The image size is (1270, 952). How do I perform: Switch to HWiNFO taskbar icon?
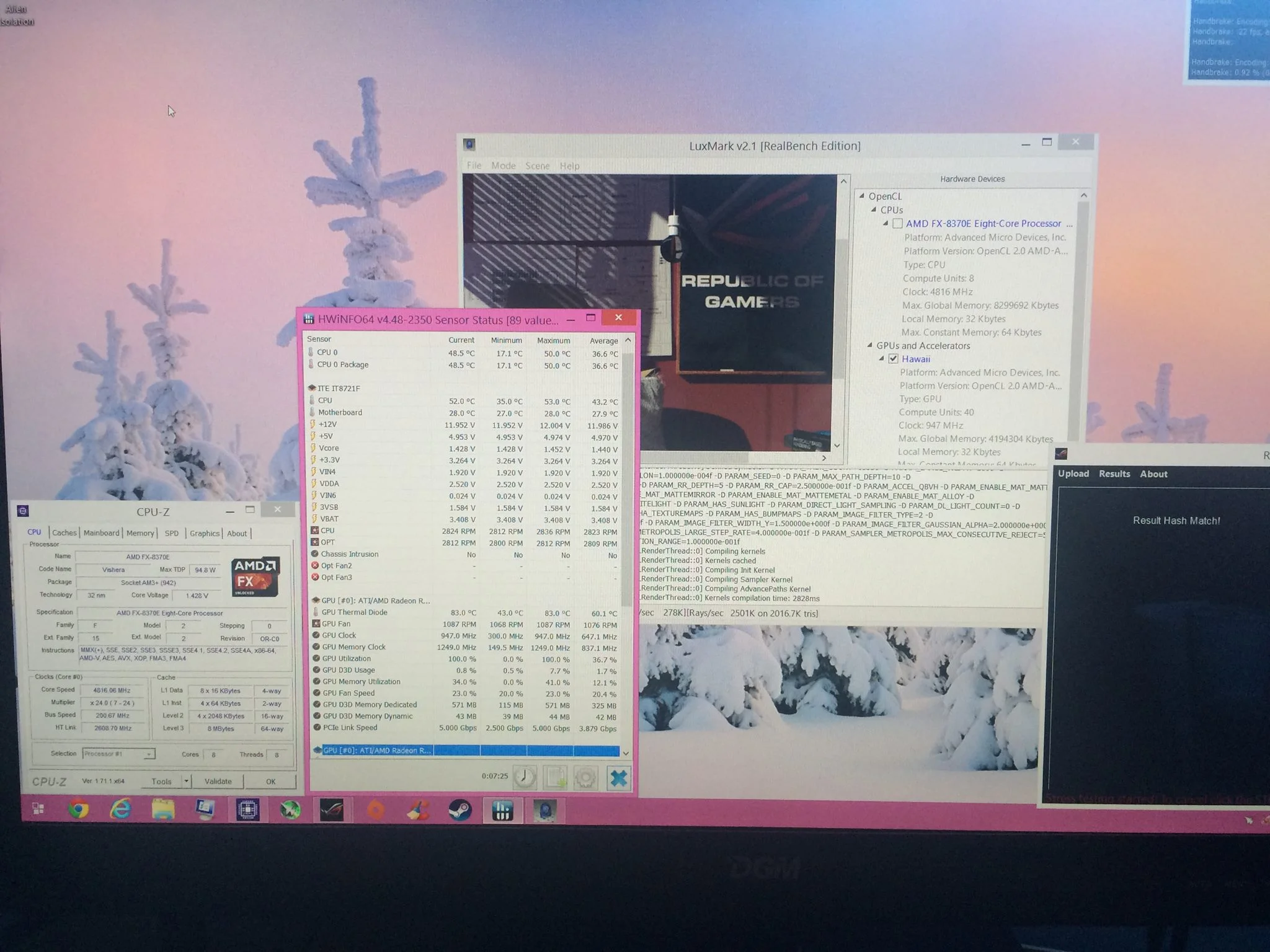[502, 811]
